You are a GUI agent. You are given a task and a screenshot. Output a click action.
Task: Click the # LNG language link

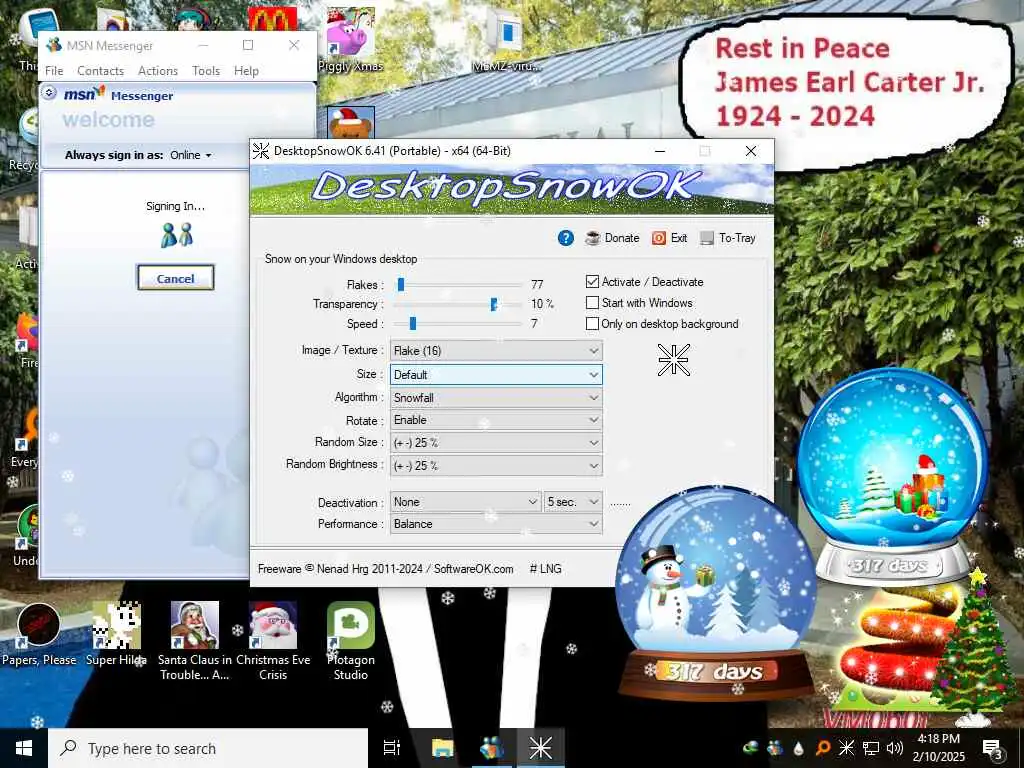click(x=545, y=569)
